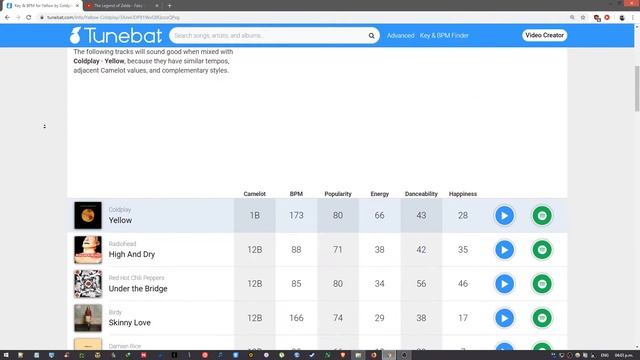Open the browser zoom magnifier icon

click(572, 18)
